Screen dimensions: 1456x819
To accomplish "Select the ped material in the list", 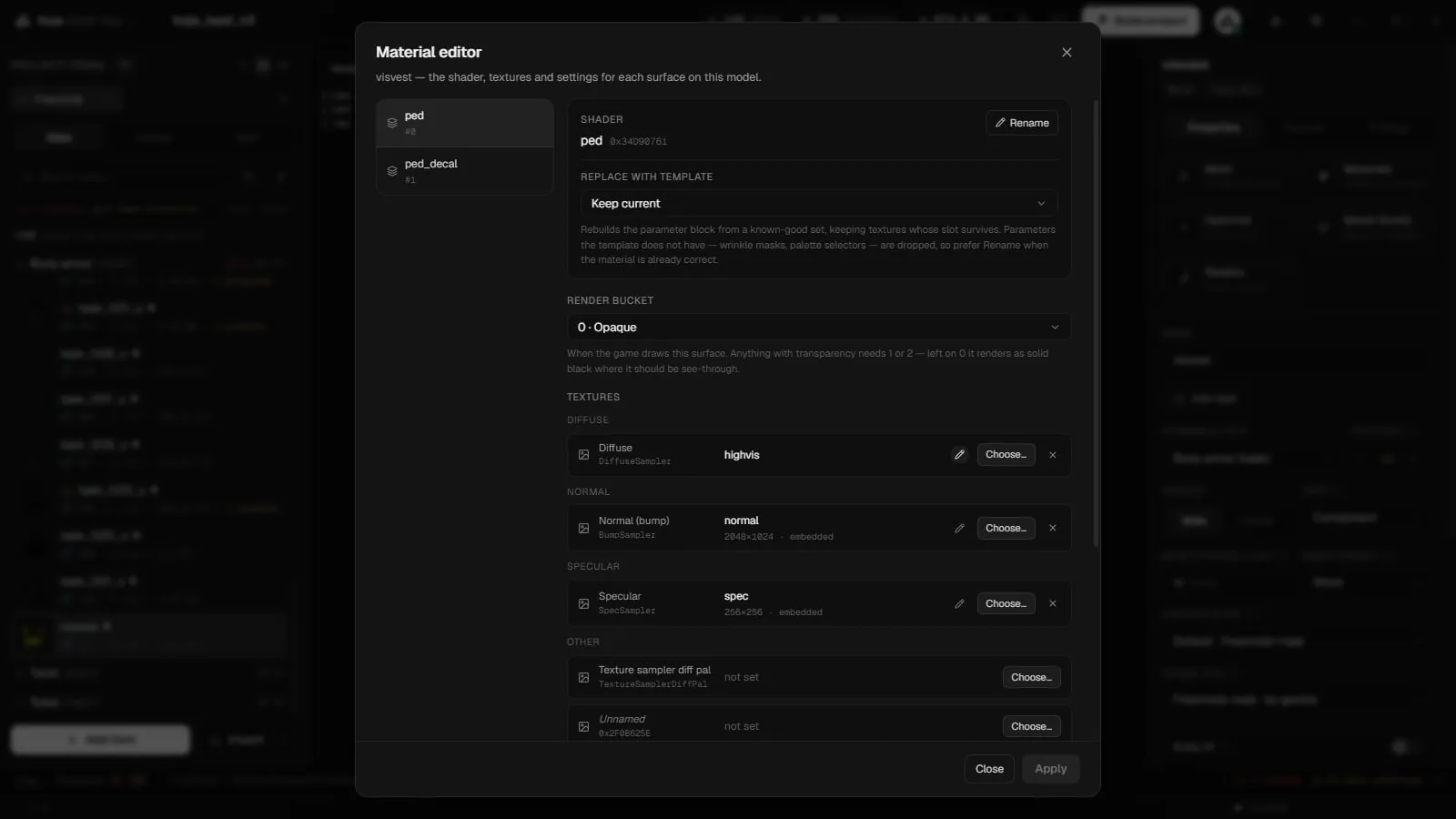I will tap(465, 123).
